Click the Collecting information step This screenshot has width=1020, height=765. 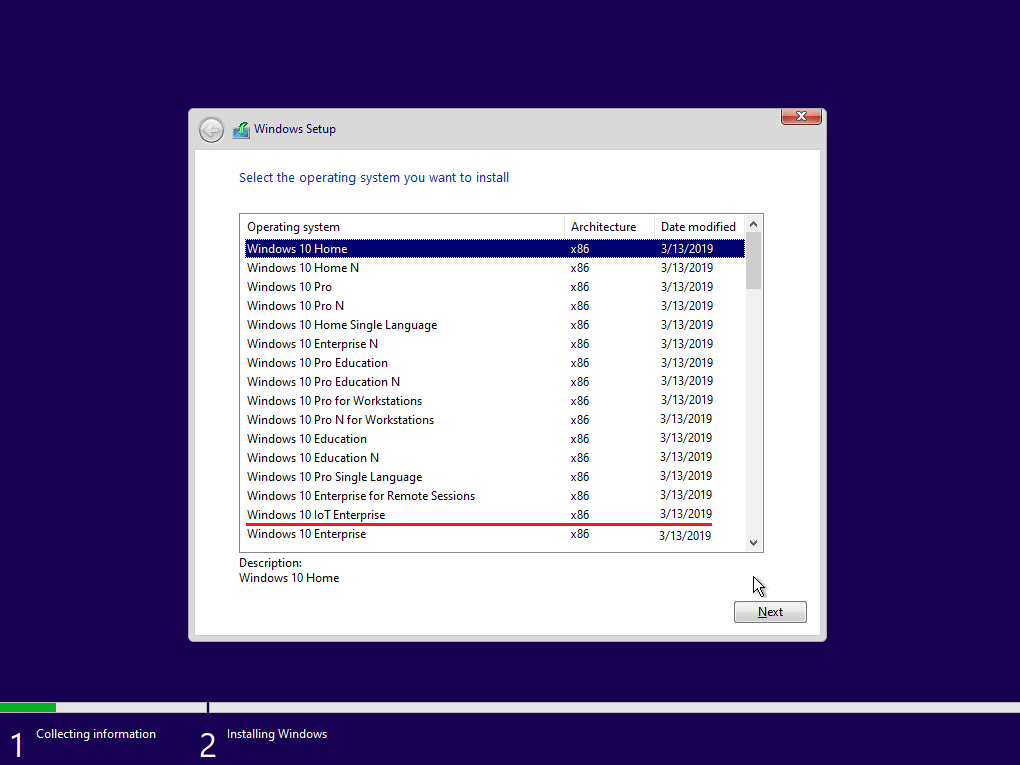pyautogui.click(x=96, y=733)
